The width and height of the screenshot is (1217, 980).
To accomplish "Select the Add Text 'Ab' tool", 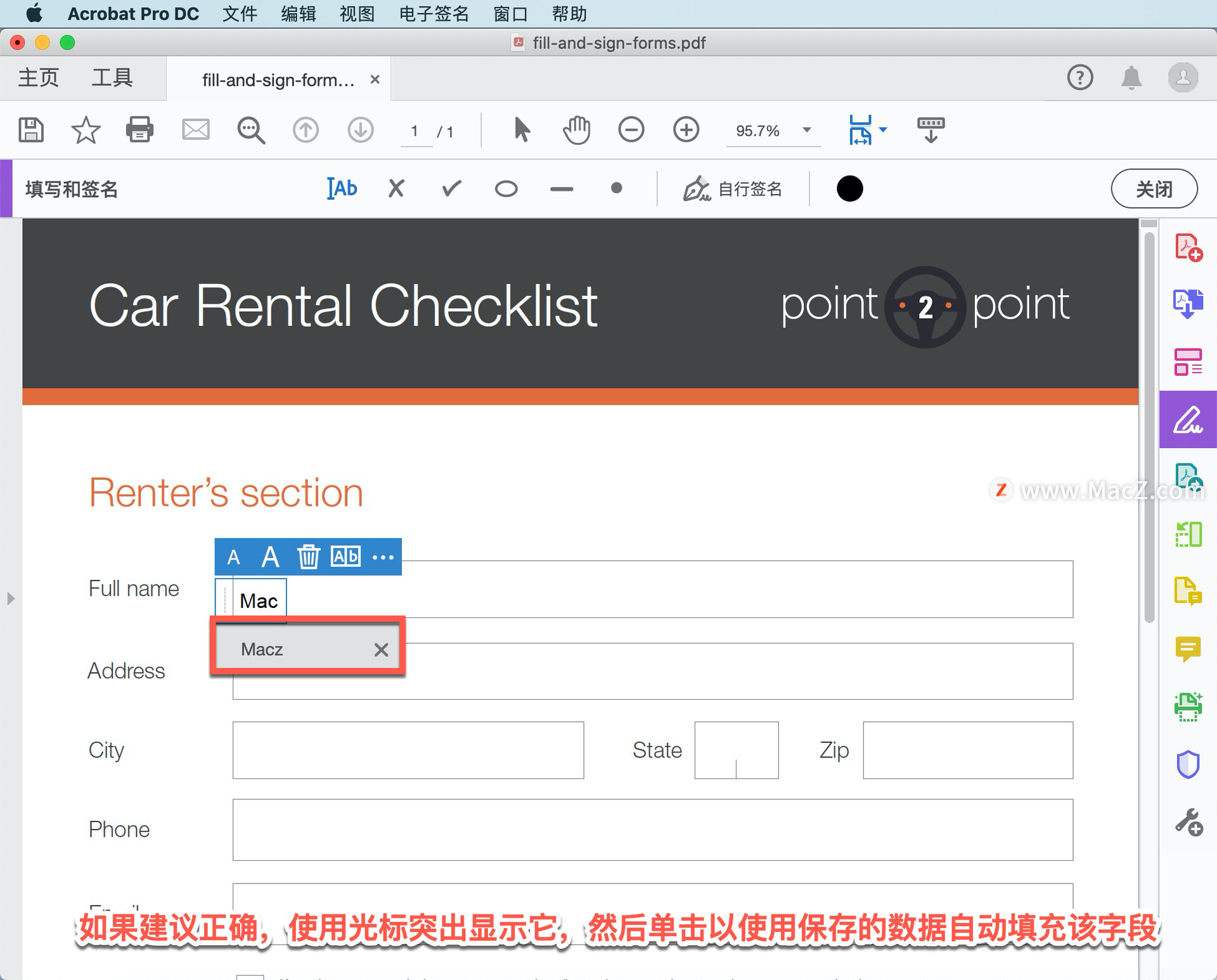I will pyautogui.click(x=342, y=188).
